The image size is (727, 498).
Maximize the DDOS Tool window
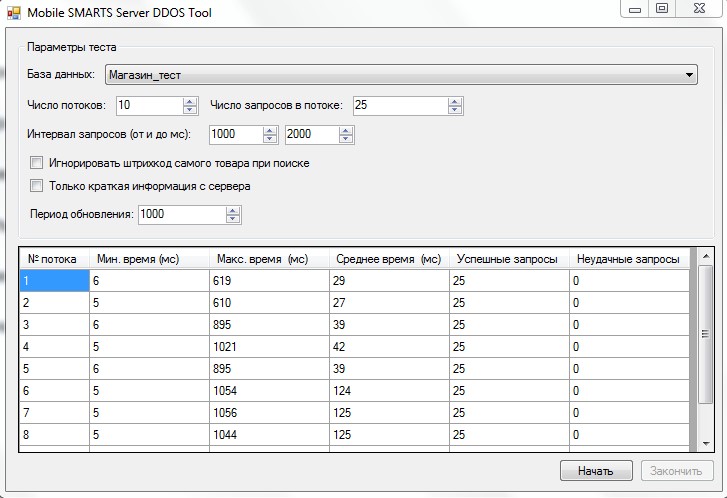[x=662, y=9]
